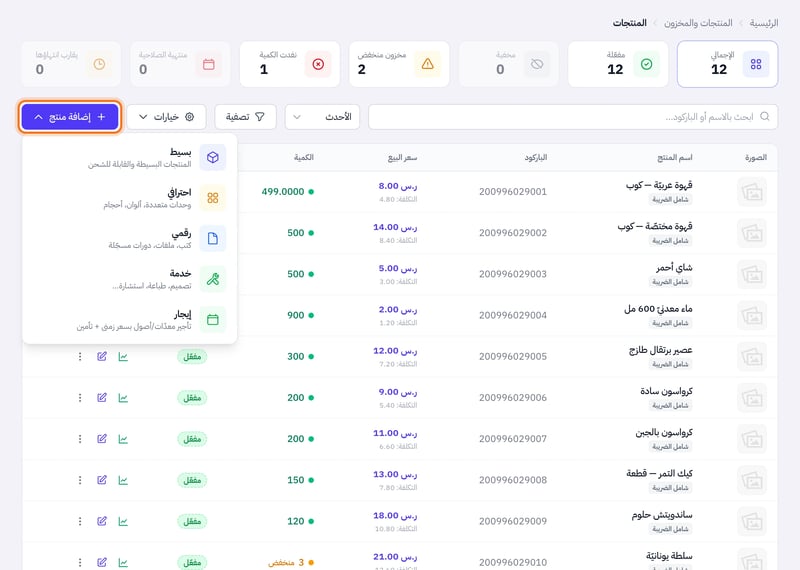Viewport: 800px width, 570px height.
Task: Select the مفعّلة active products card
Action: pyautogui.click(x=618, y=64)
